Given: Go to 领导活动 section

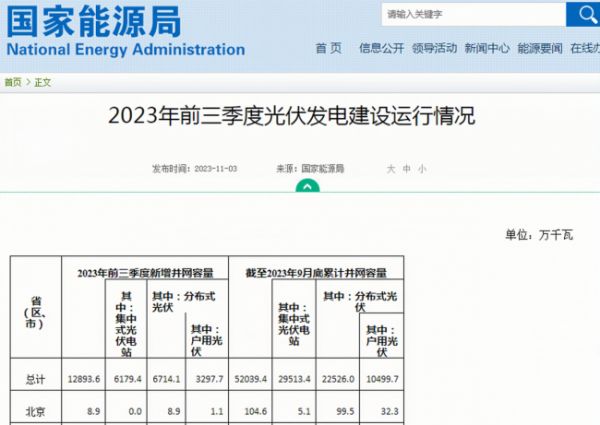Looking at the screenshot, I should tap(434, 49).
